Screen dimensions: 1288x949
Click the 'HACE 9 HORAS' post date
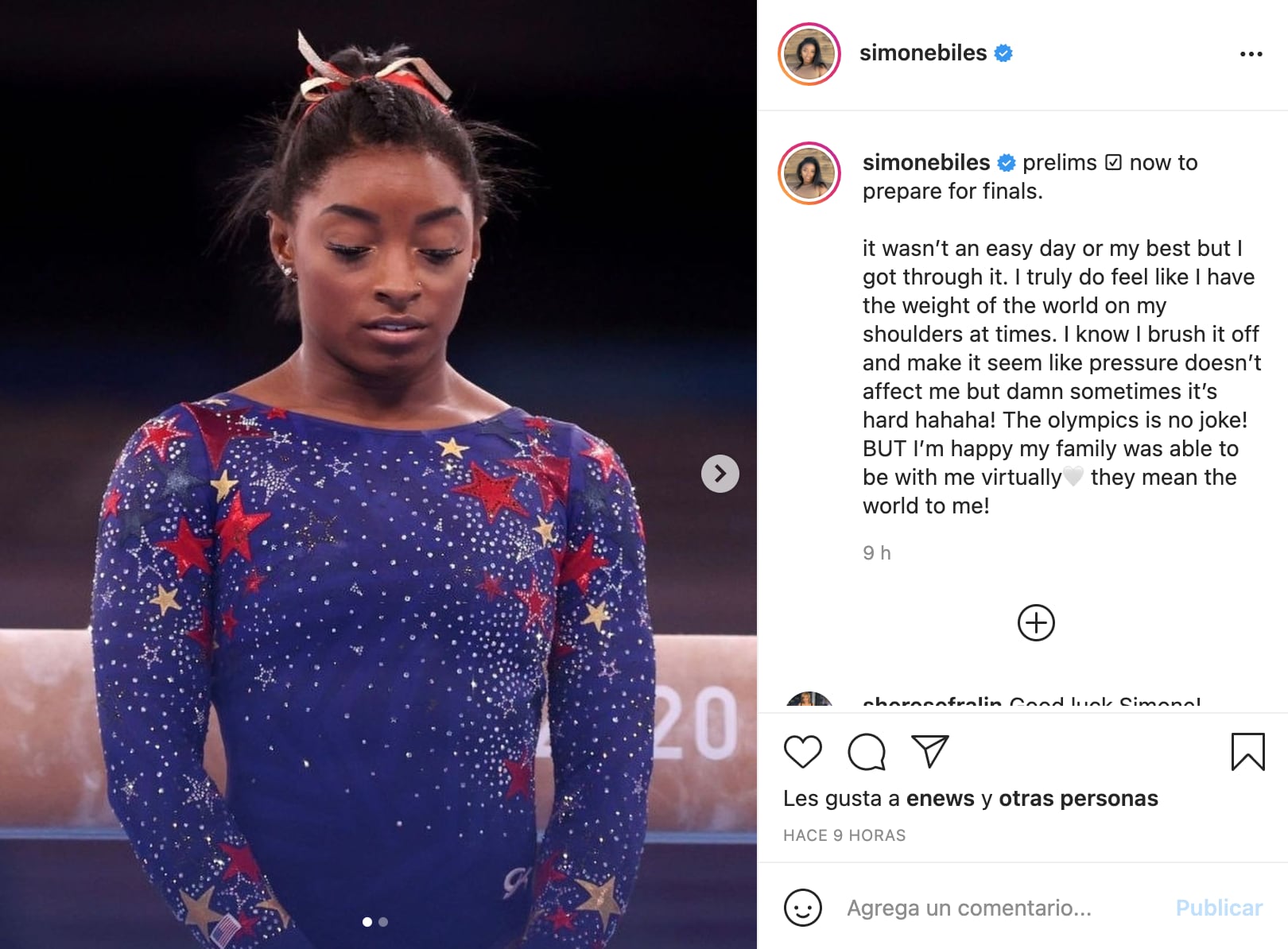(844, 835)
